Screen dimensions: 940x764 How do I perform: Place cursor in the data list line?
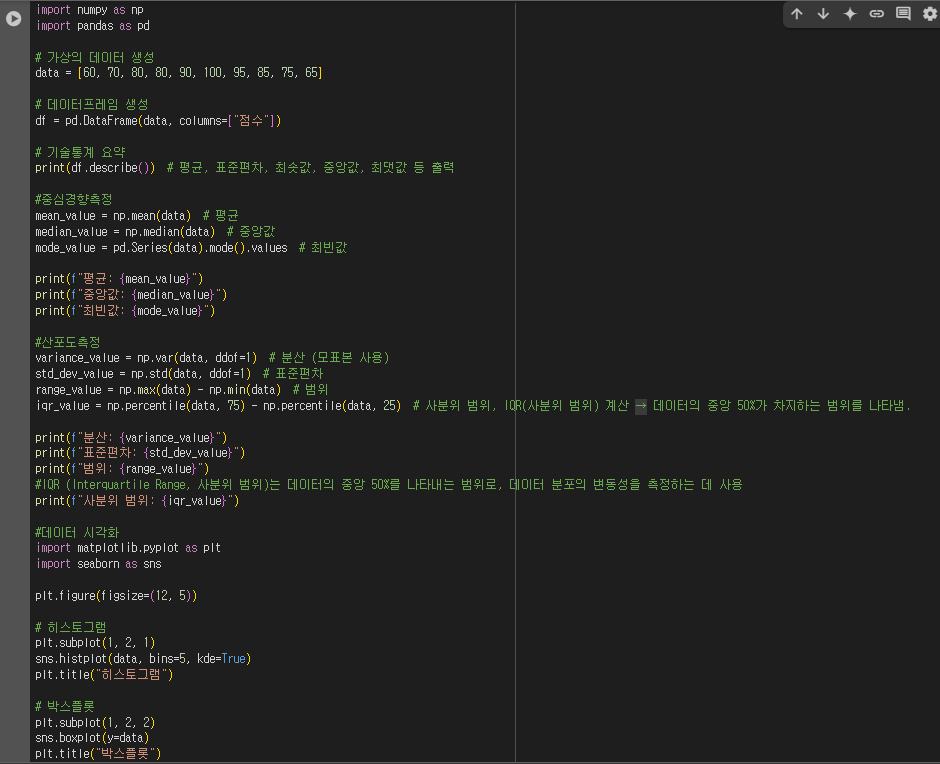coord(179,73)
